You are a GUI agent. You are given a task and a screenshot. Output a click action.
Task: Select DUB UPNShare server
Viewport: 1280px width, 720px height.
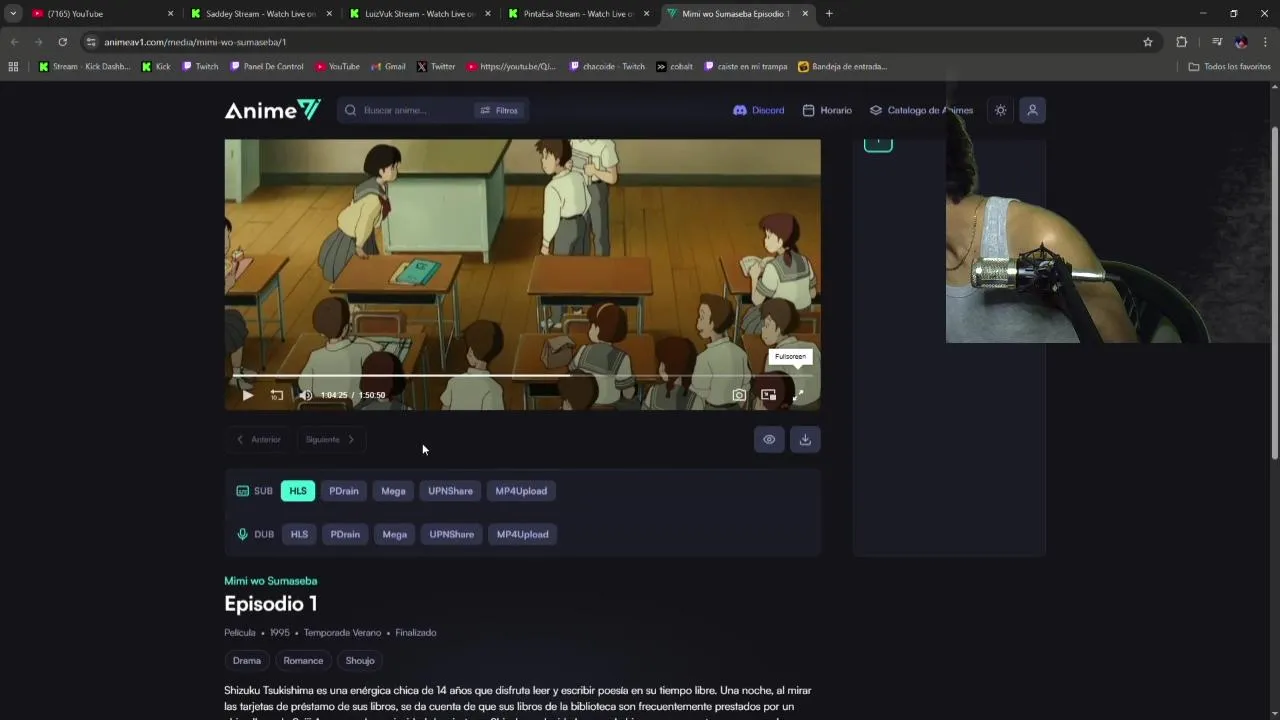point(451,534)
